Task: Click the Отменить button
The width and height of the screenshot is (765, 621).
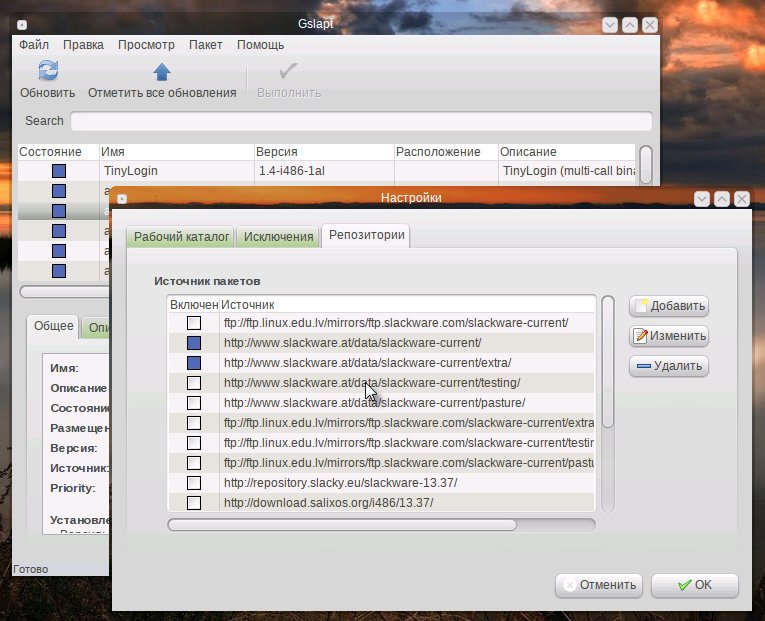Action: [x=599, y=585]
